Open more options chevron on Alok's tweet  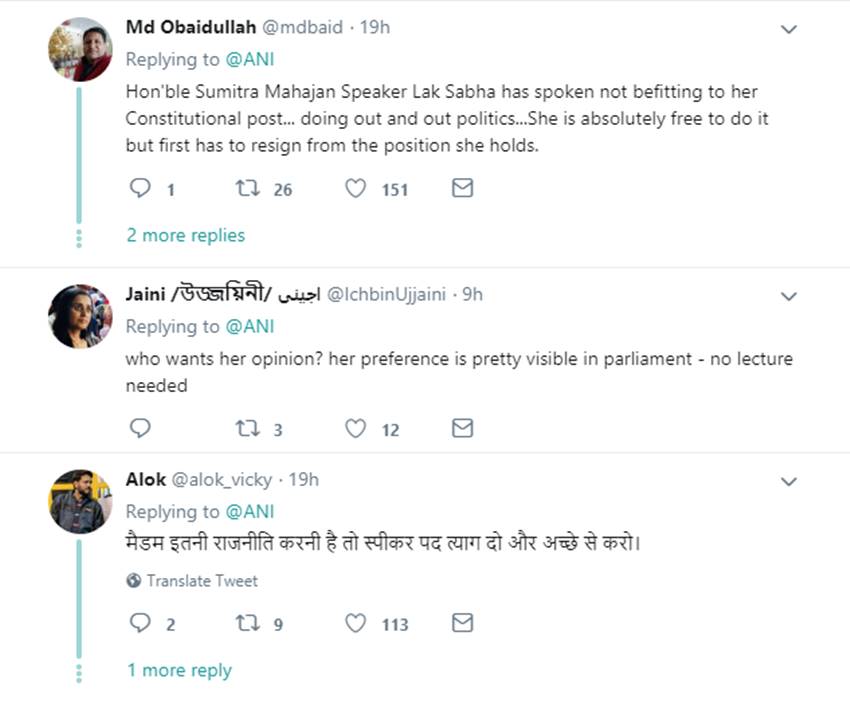789,482
